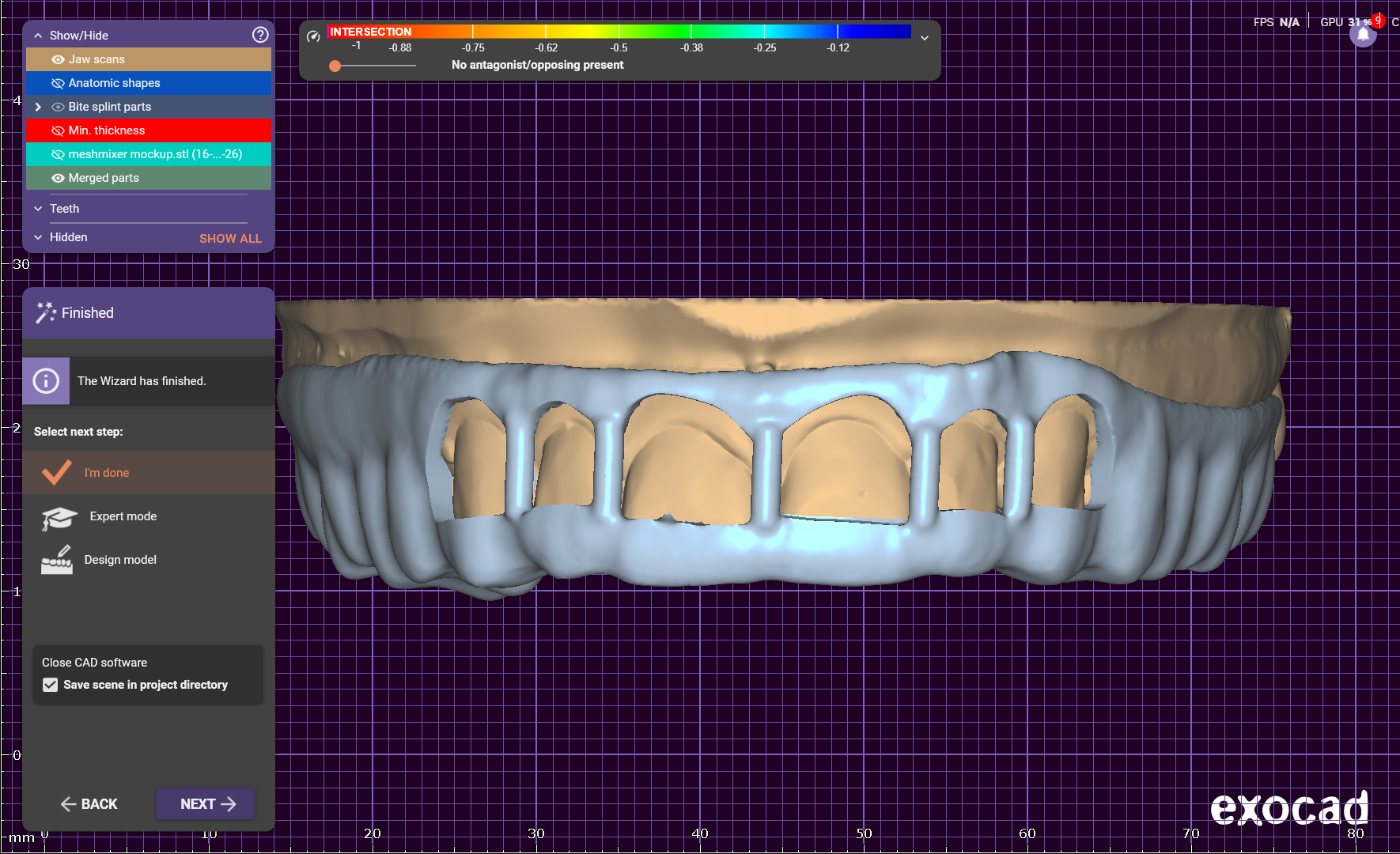1400x854 pixels.
Task: Click the Show/Hide help question mark icon
Action: pos(260,35)
